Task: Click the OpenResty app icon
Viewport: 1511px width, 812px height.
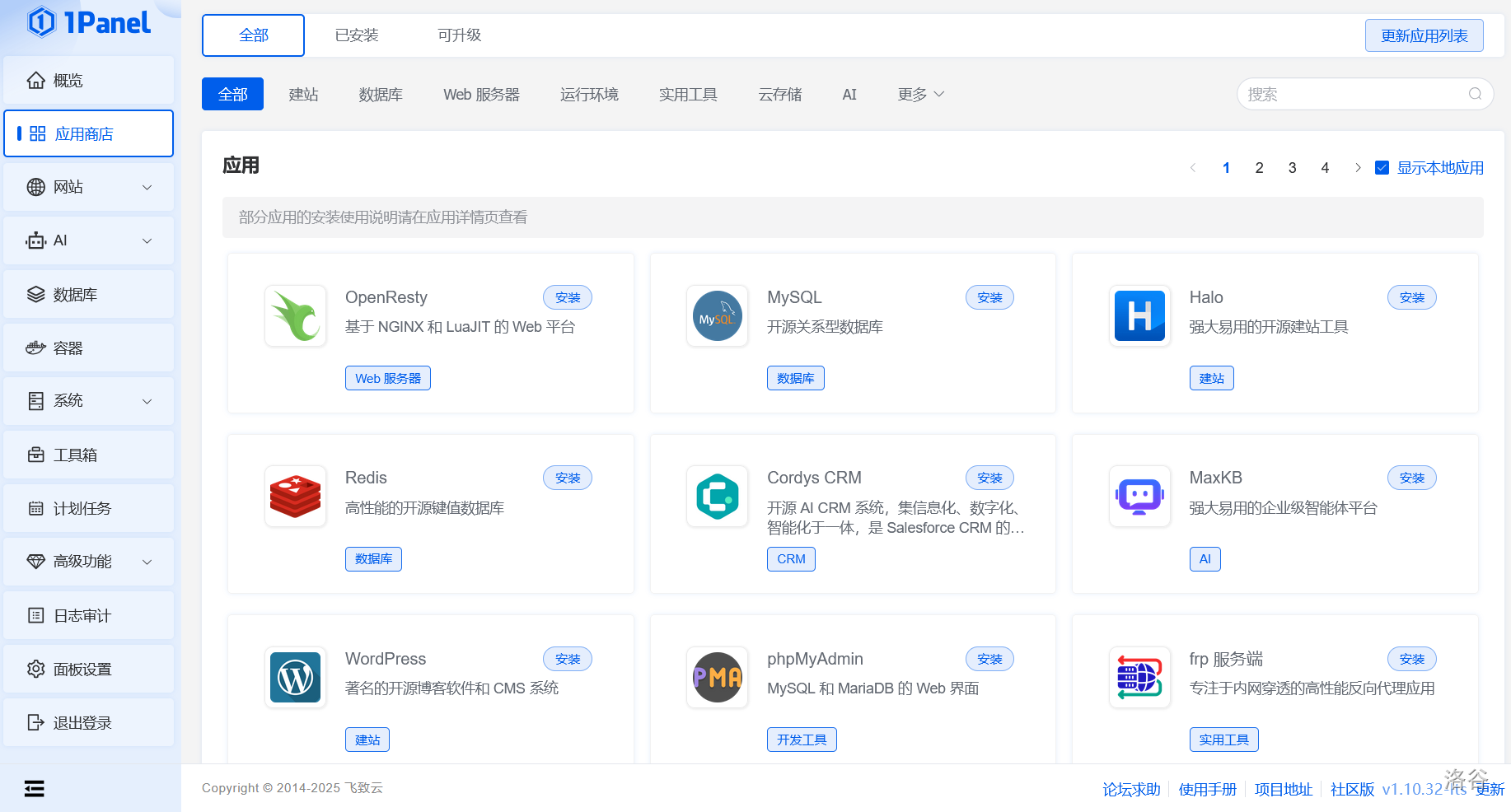Action: [x=295, y=316]
